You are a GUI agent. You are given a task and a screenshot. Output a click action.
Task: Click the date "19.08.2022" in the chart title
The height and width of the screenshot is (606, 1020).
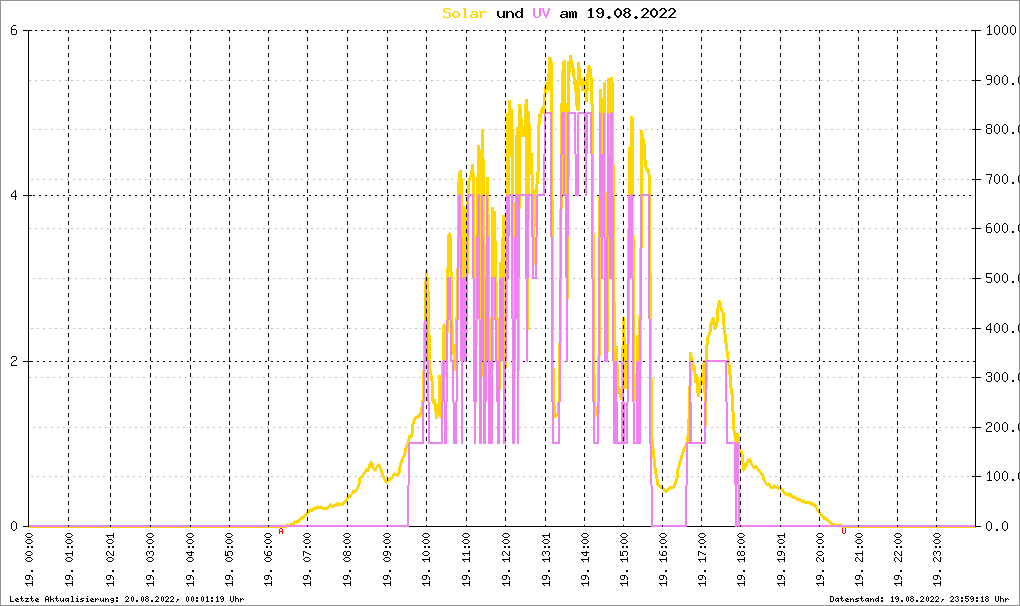pyautogui.click(x=632, y=13)
